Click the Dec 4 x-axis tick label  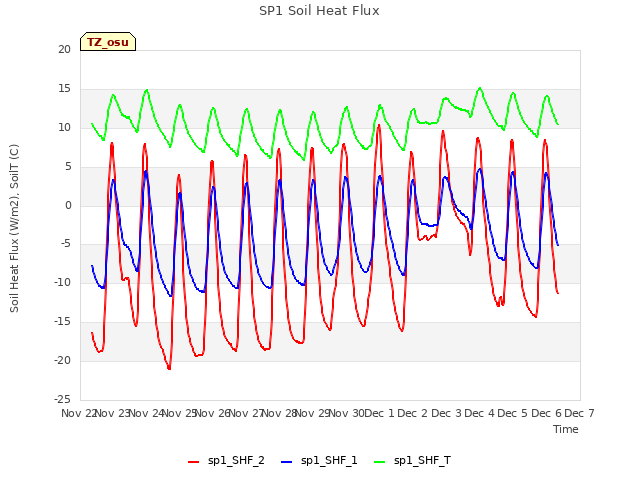point(479,413)
